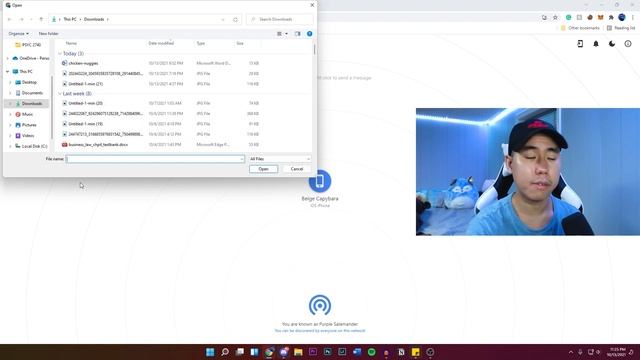Open the Other bookmarks folder
The height and width of the screenshot is (360, 640).
point(580,28)
